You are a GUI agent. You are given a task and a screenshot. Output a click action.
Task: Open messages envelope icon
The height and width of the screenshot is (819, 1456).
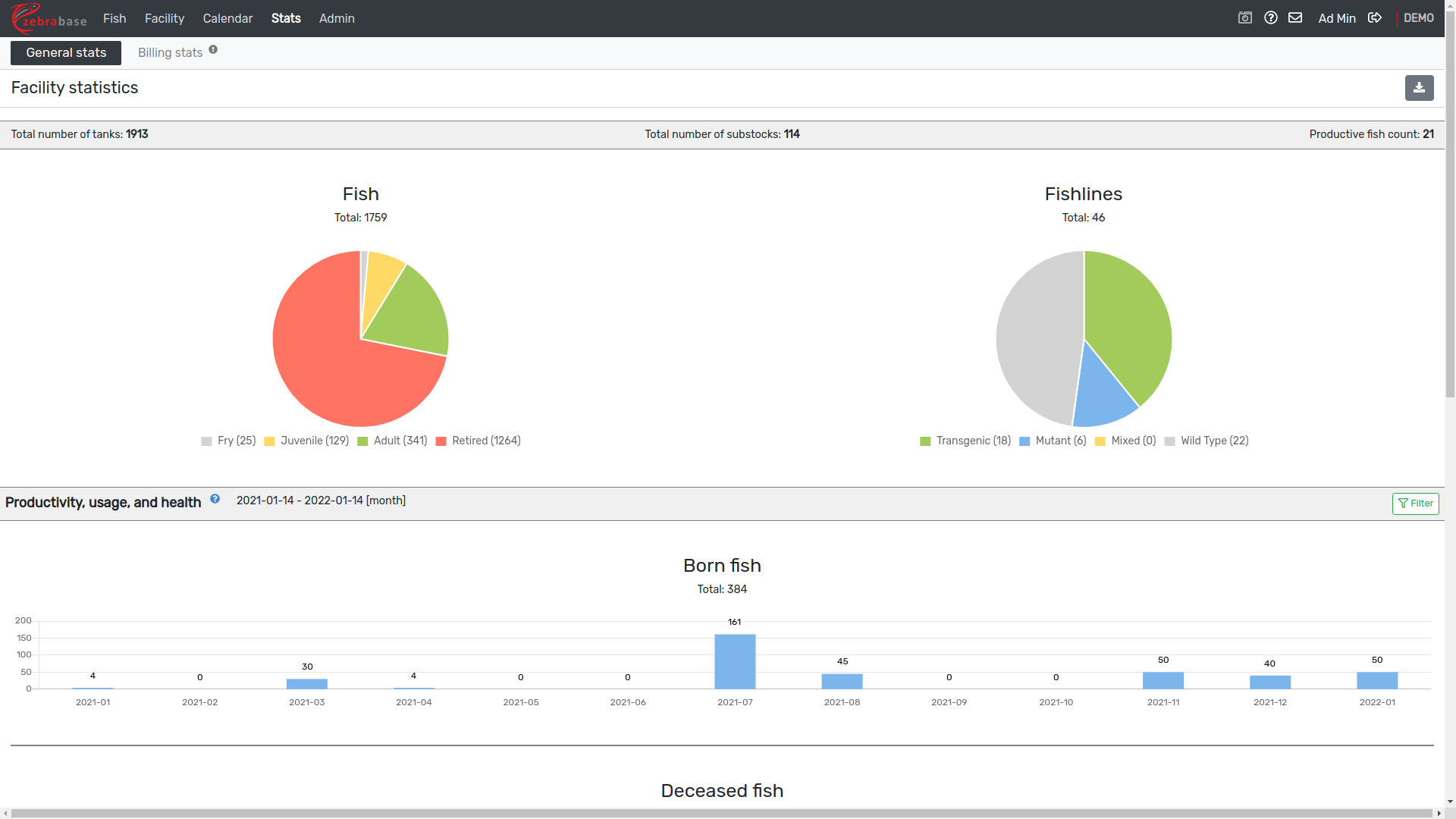coord(1295,17)
